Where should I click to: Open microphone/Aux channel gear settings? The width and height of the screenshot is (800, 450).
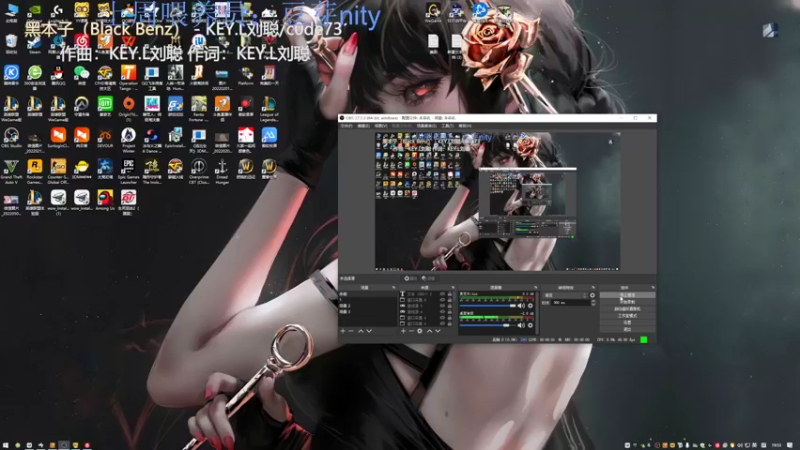[x=530, y=306]
